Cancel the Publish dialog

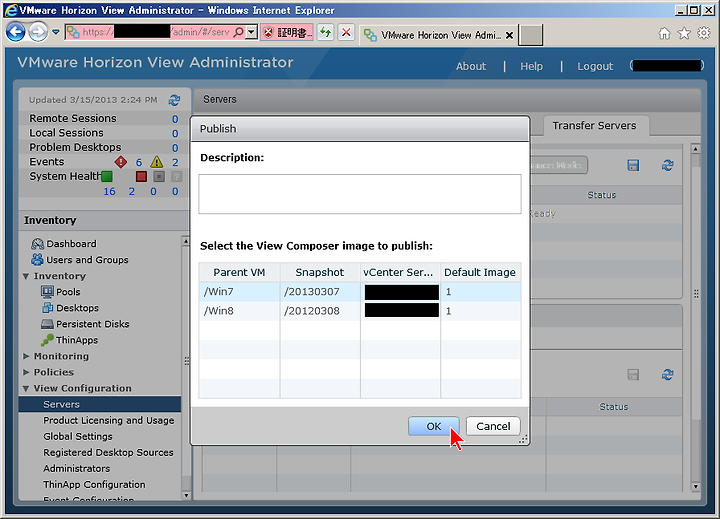[493, 426]
